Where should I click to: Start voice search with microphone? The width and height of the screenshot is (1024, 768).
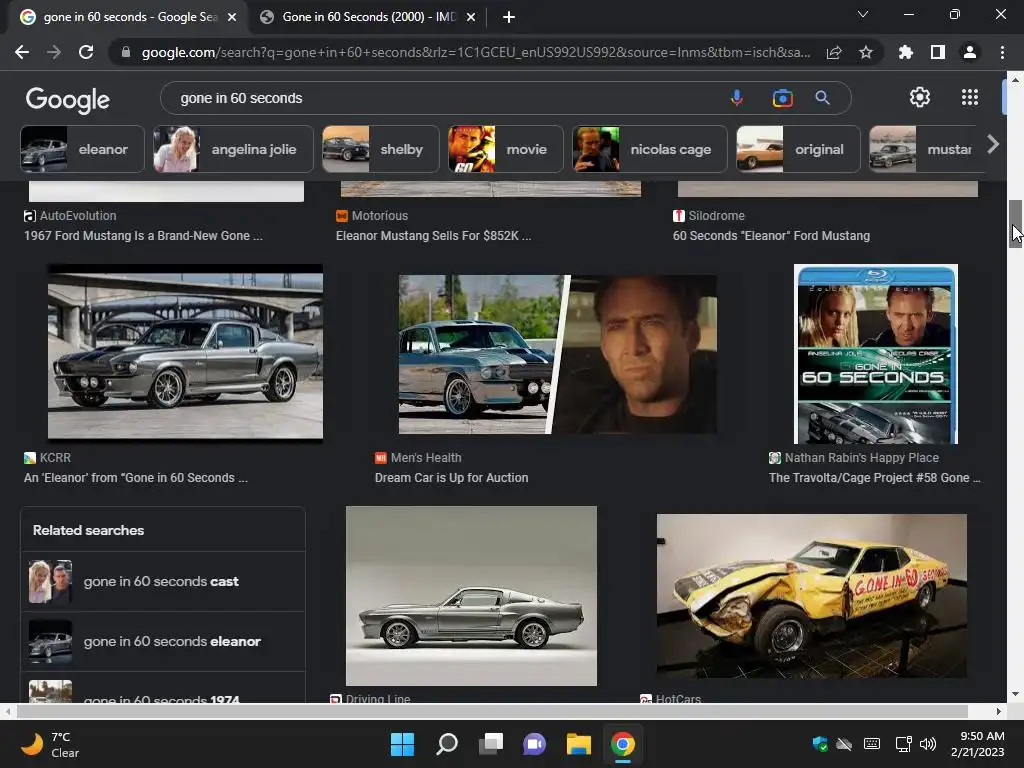(x=737, y=98)
